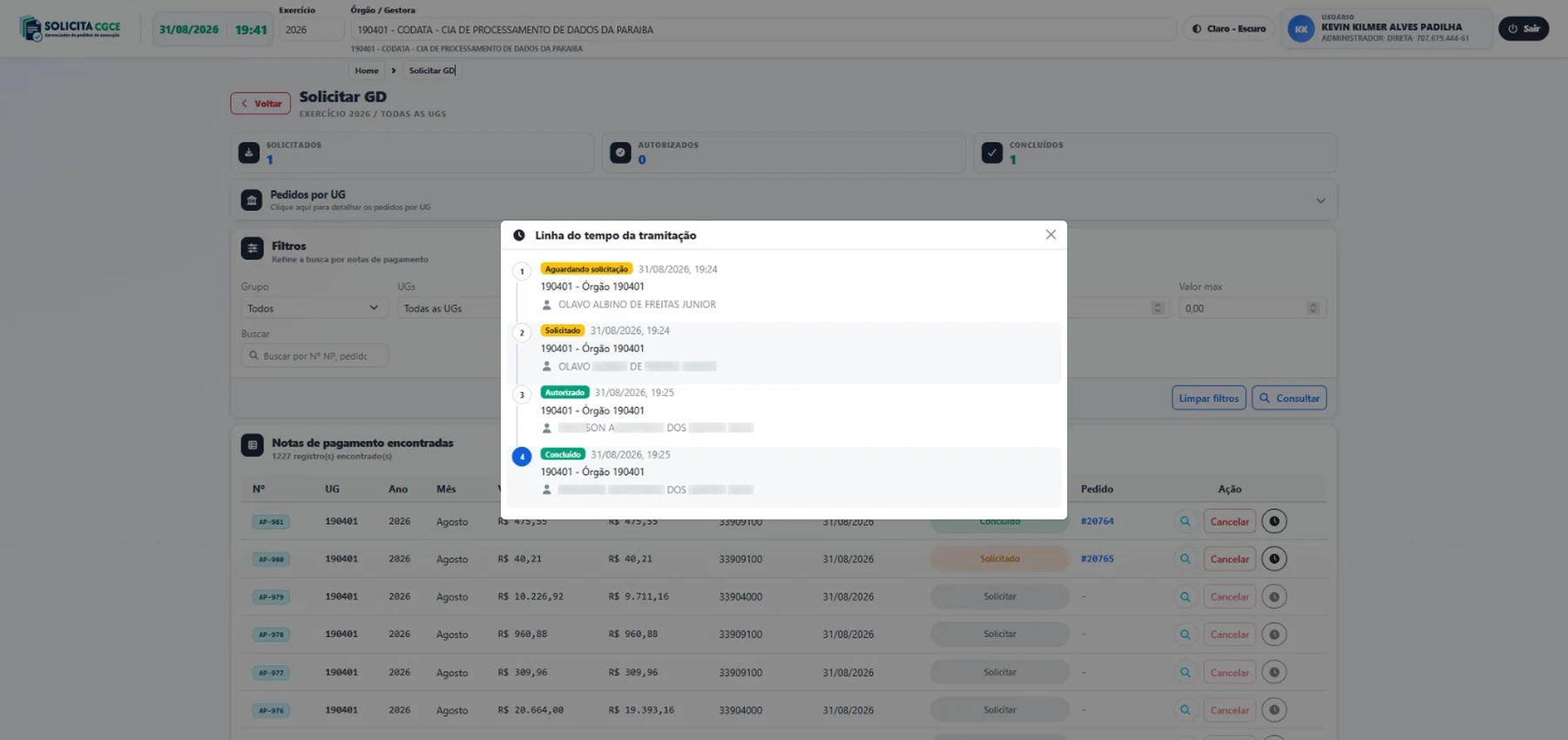Open the timeline clock for AP-979
Image resolution: width=1568 pixels, height=740 pixels.
[x=1274, y=597]
